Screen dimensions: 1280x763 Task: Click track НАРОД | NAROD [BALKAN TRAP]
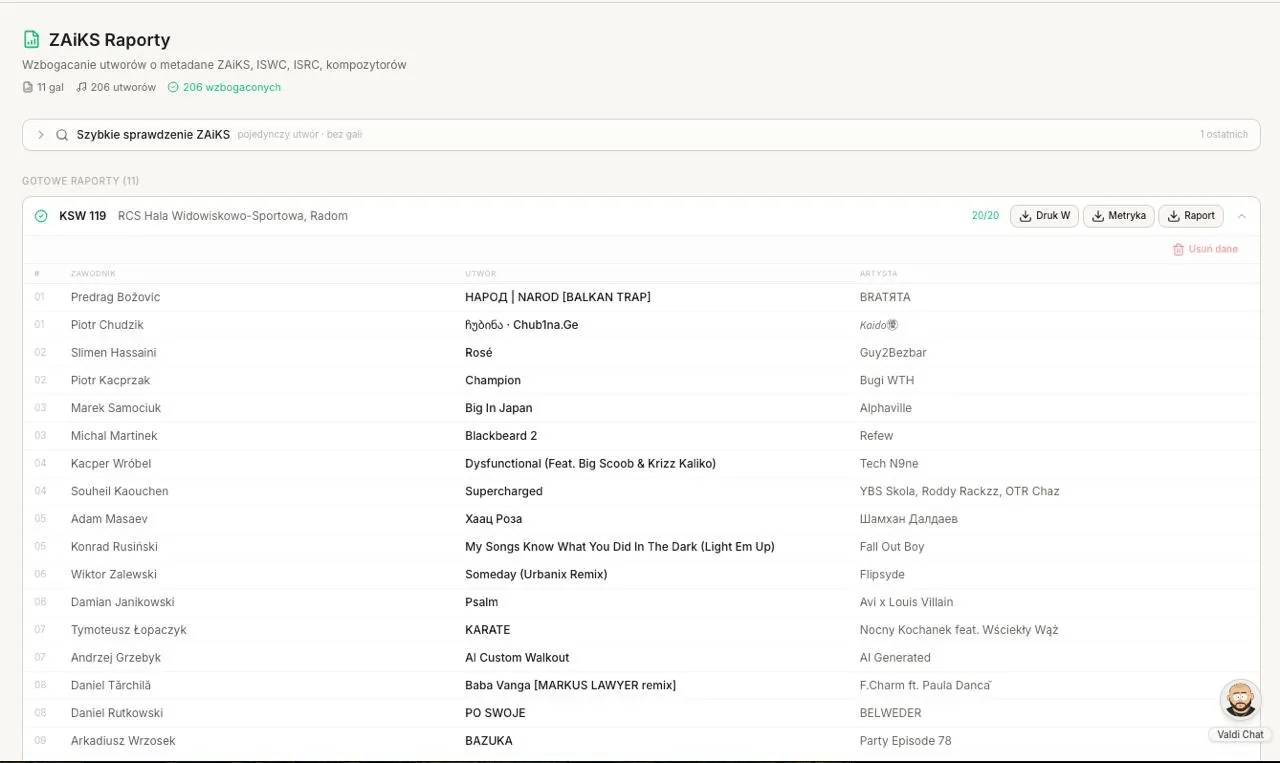[x=558, y=297]
